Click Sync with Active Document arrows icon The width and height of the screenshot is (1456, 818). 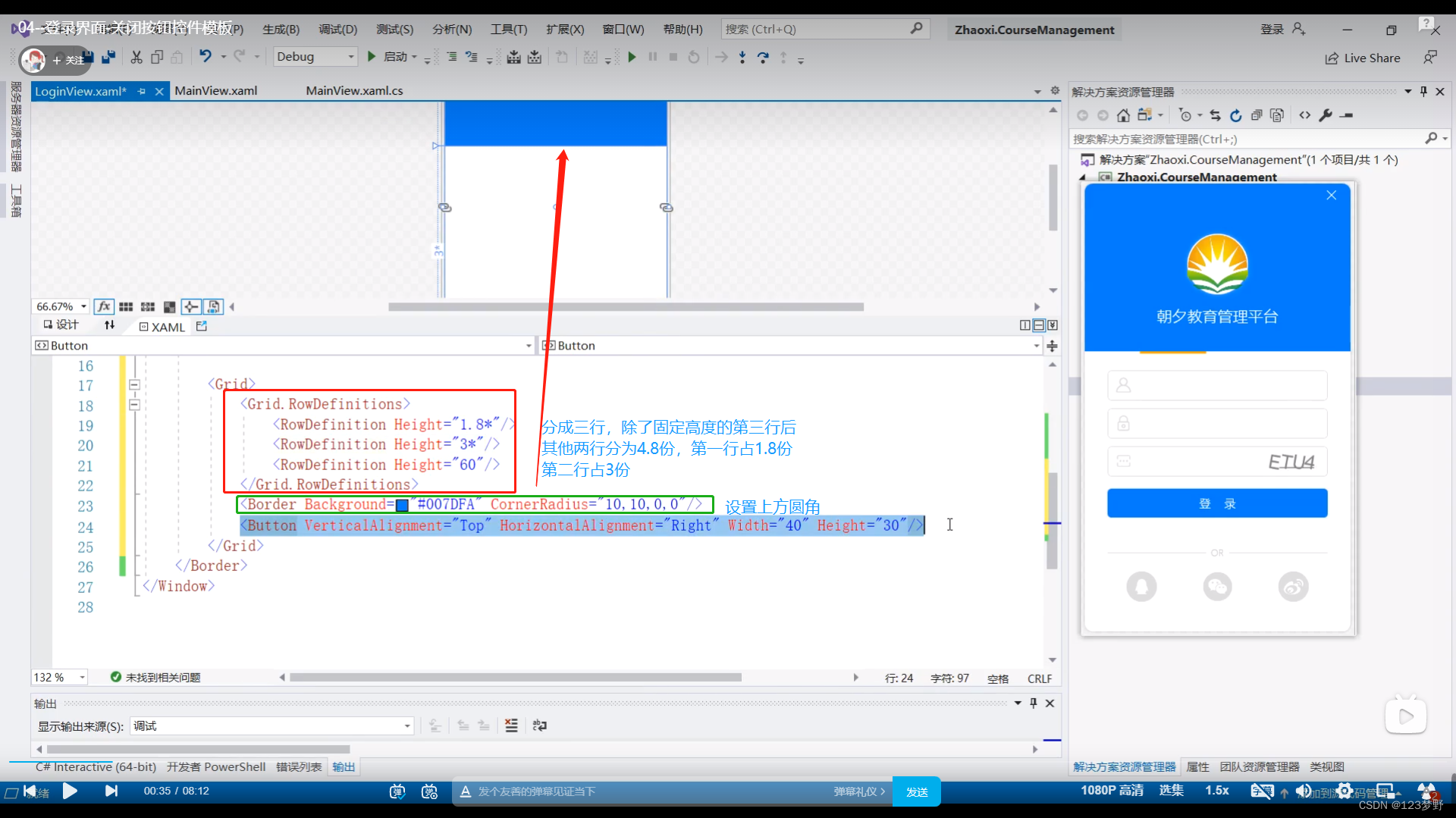click(x=1216, y=115)
